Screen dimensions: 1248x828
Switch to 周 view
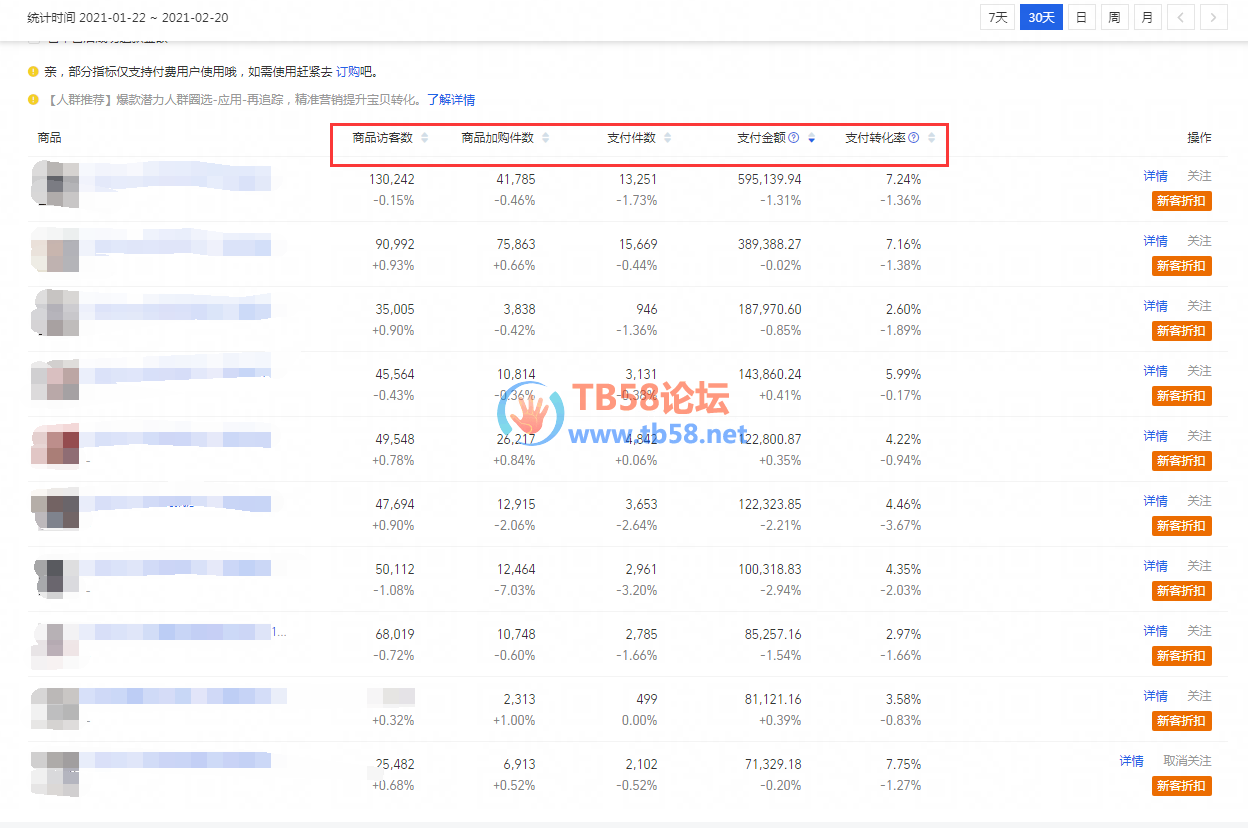(1114, 17)
